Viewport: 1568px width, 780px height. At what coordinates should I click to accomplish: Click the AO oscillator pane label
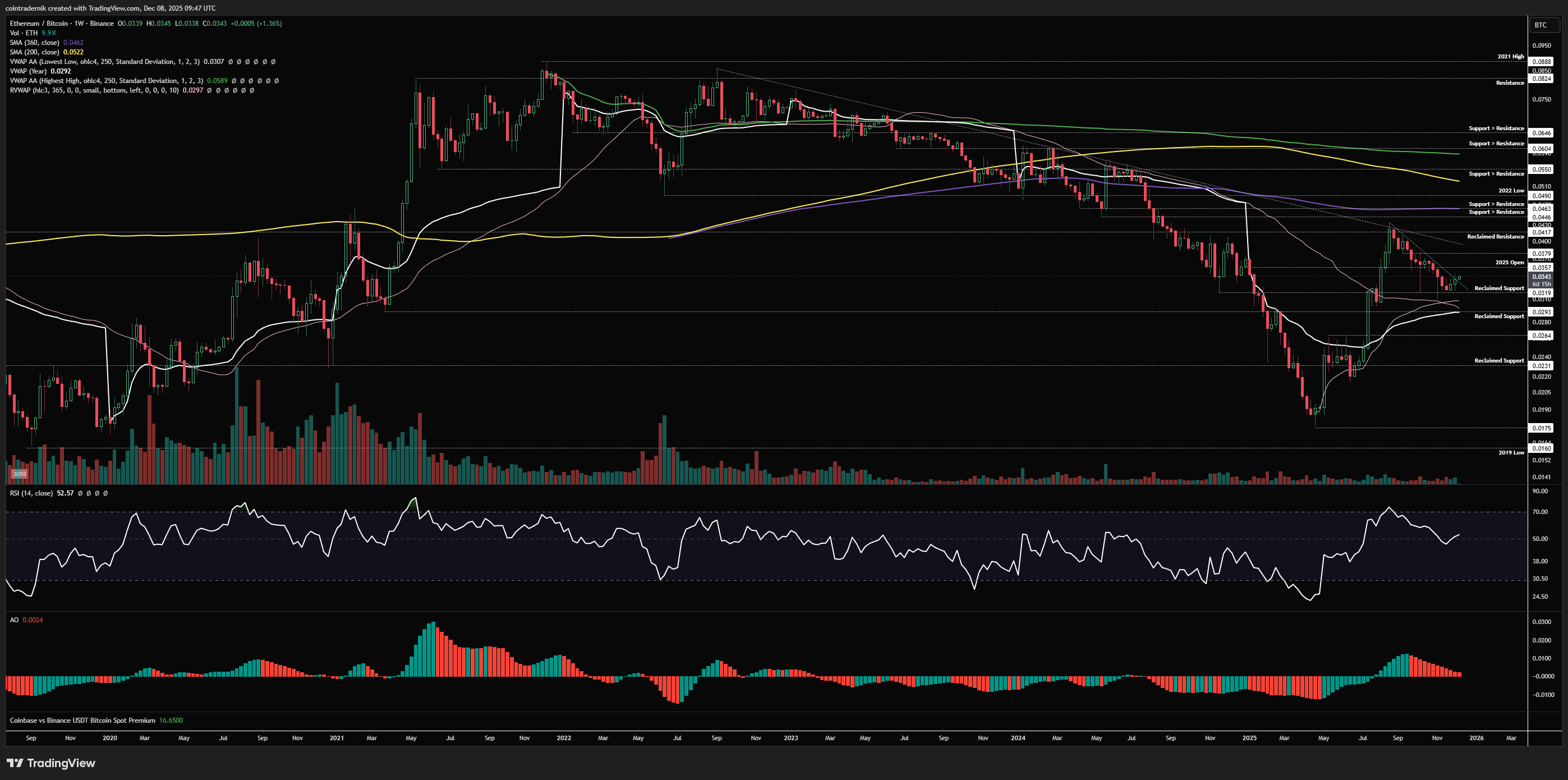point(14,620)
